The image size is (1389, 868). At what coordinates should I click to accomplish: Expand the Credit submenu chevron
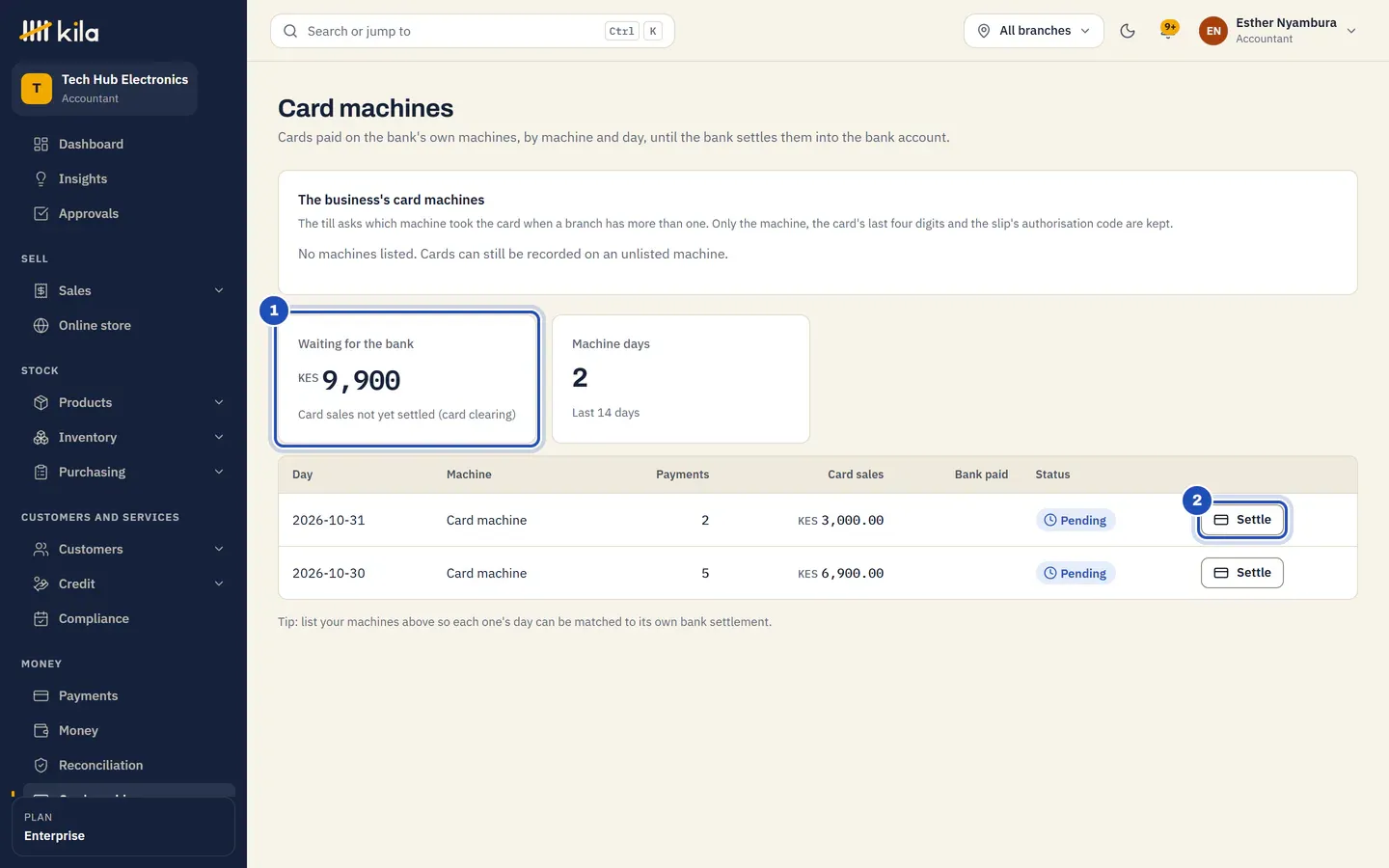tap(219, 583)
